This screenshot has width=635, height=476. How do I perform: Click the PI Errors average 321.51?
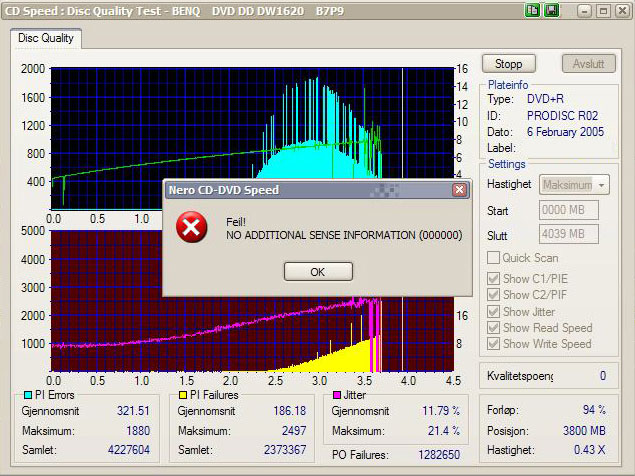(x=133, y=411)
